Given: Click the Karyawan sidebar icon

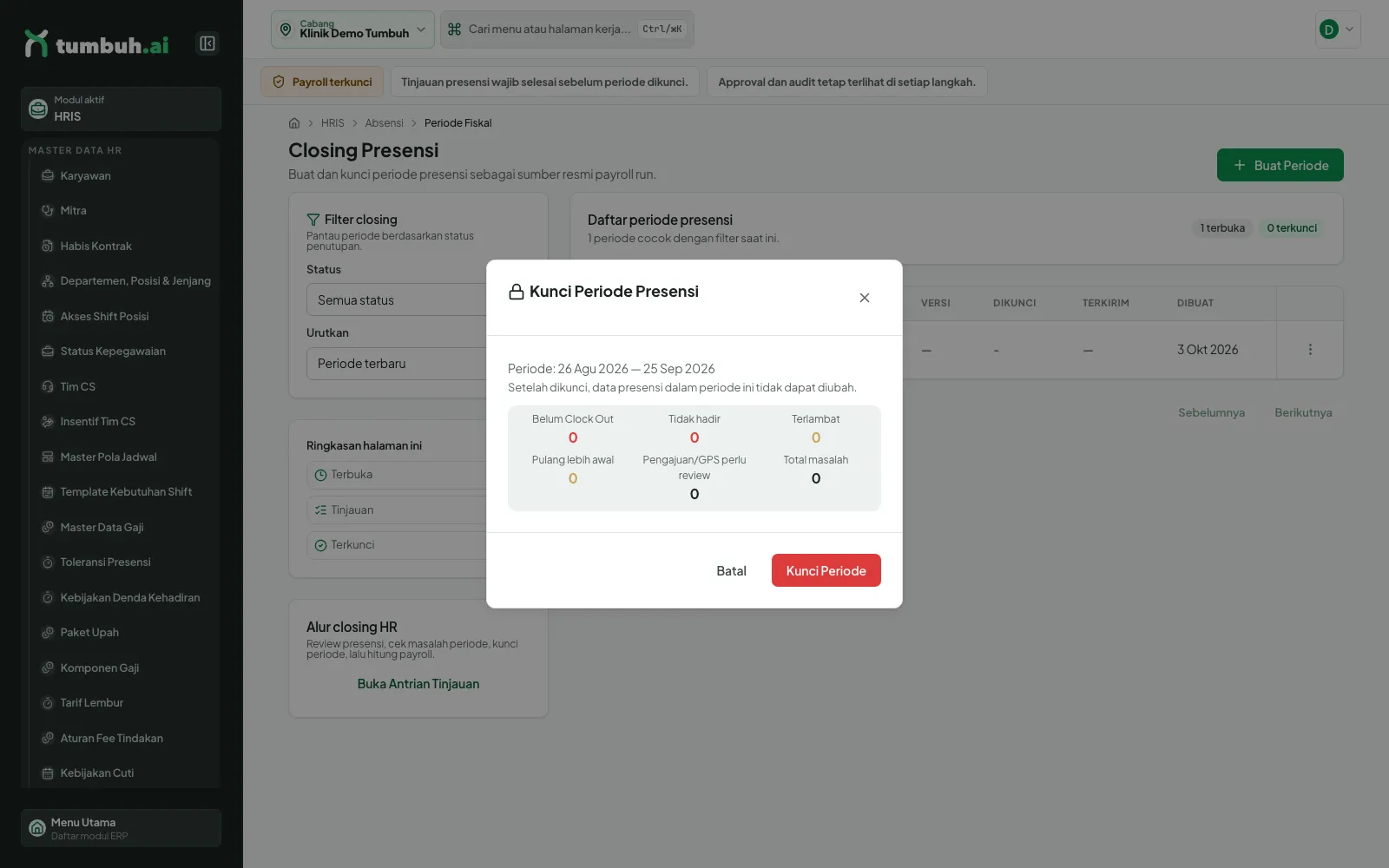Looking at the screenshot, I should coord(48,175).
